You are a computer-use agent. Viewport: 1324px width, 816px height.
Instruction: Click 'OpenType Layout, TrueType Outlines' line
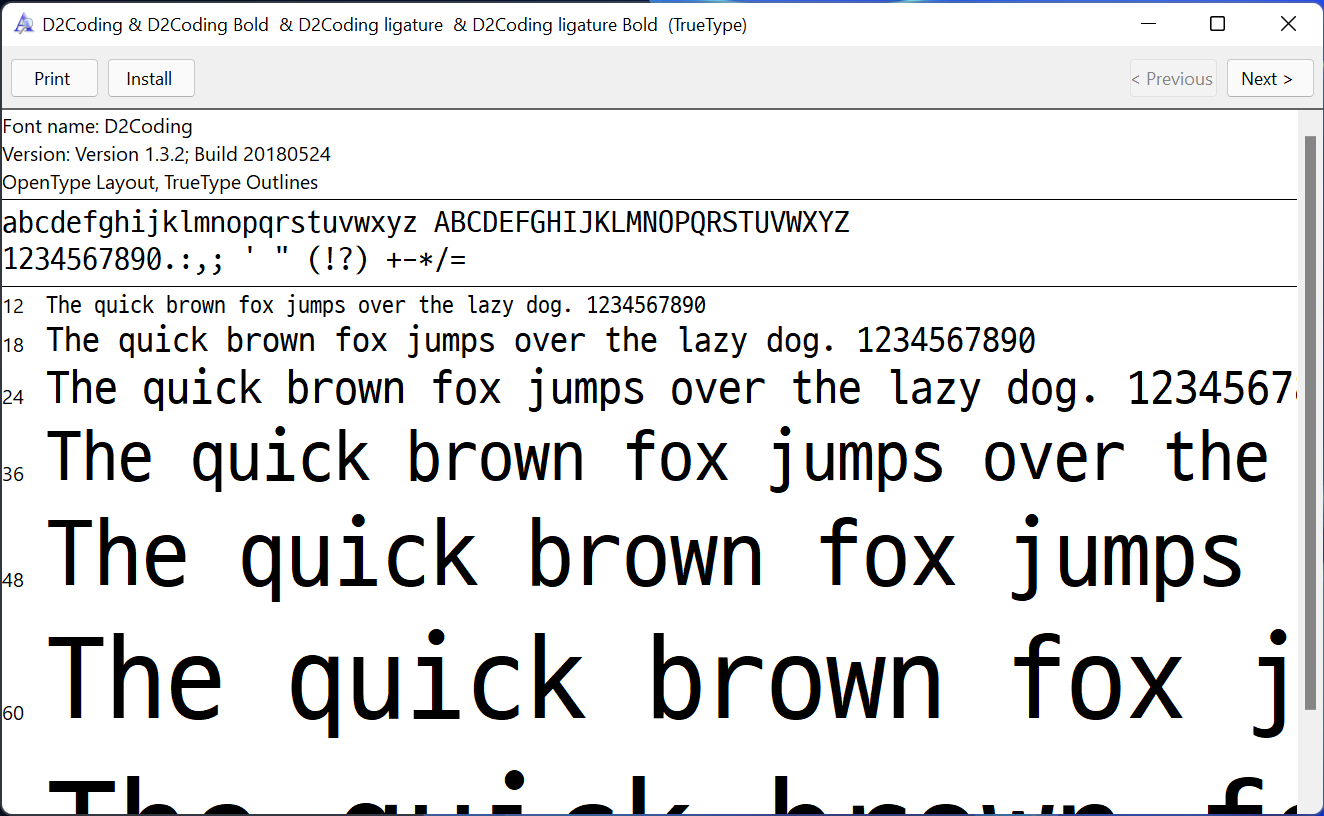pyautogui.click(x=161, y=183)
